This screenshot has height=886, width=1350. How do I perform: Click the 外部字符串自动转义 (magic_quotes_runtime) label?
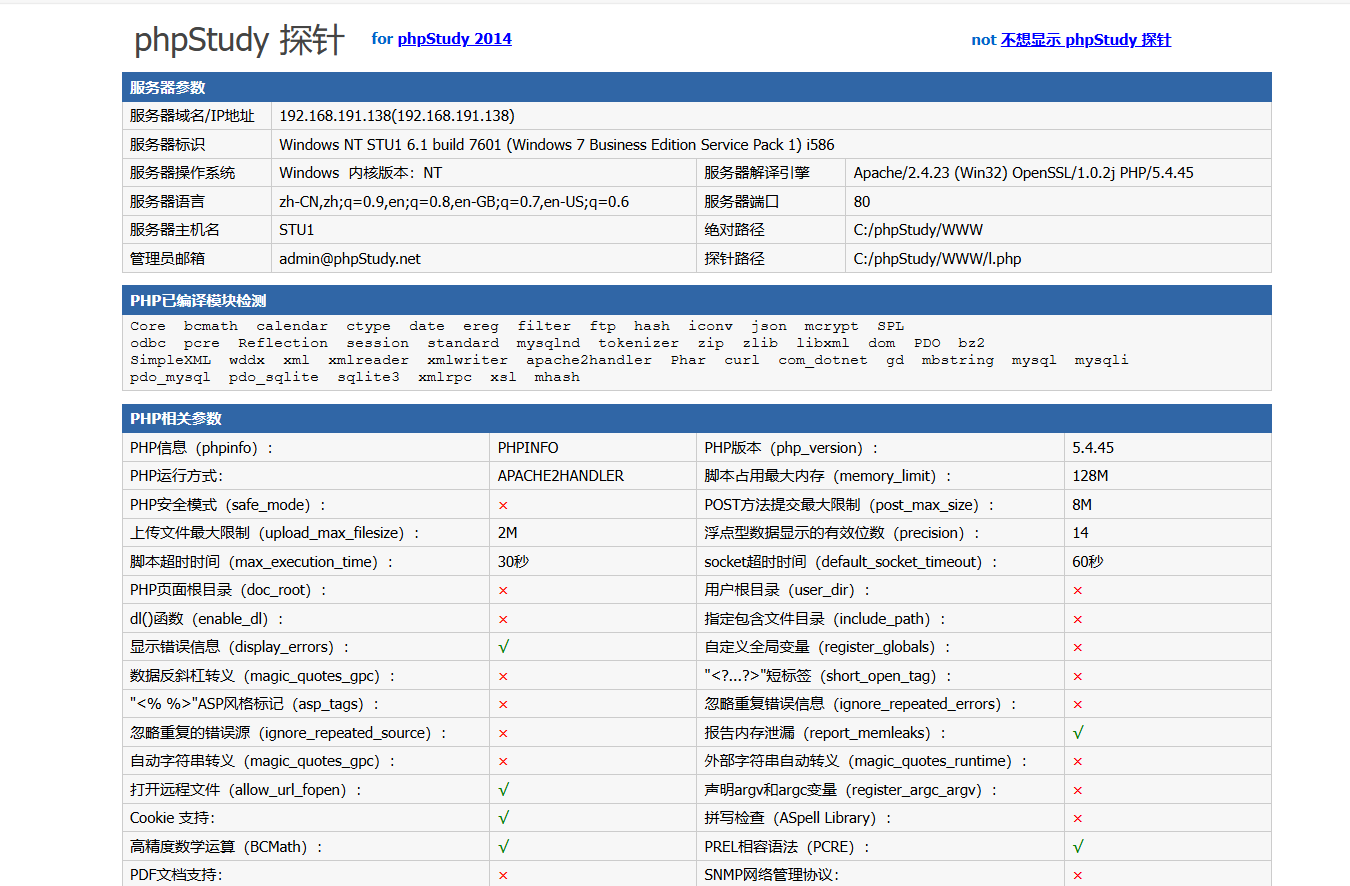pos(866,761)
